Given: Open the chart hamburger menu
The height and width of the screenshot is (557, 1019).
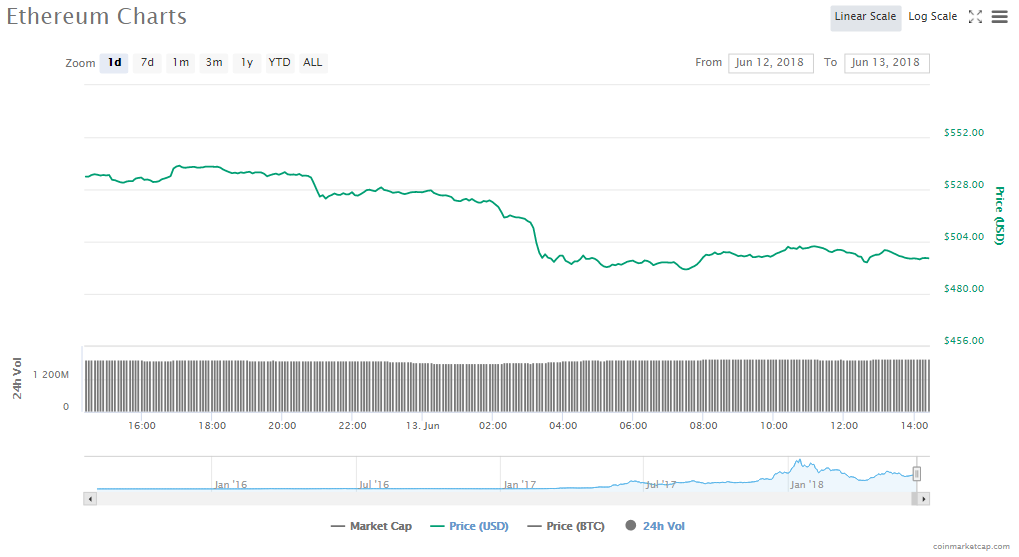Looking at the screenshot, I should click(x=999, y=17).
